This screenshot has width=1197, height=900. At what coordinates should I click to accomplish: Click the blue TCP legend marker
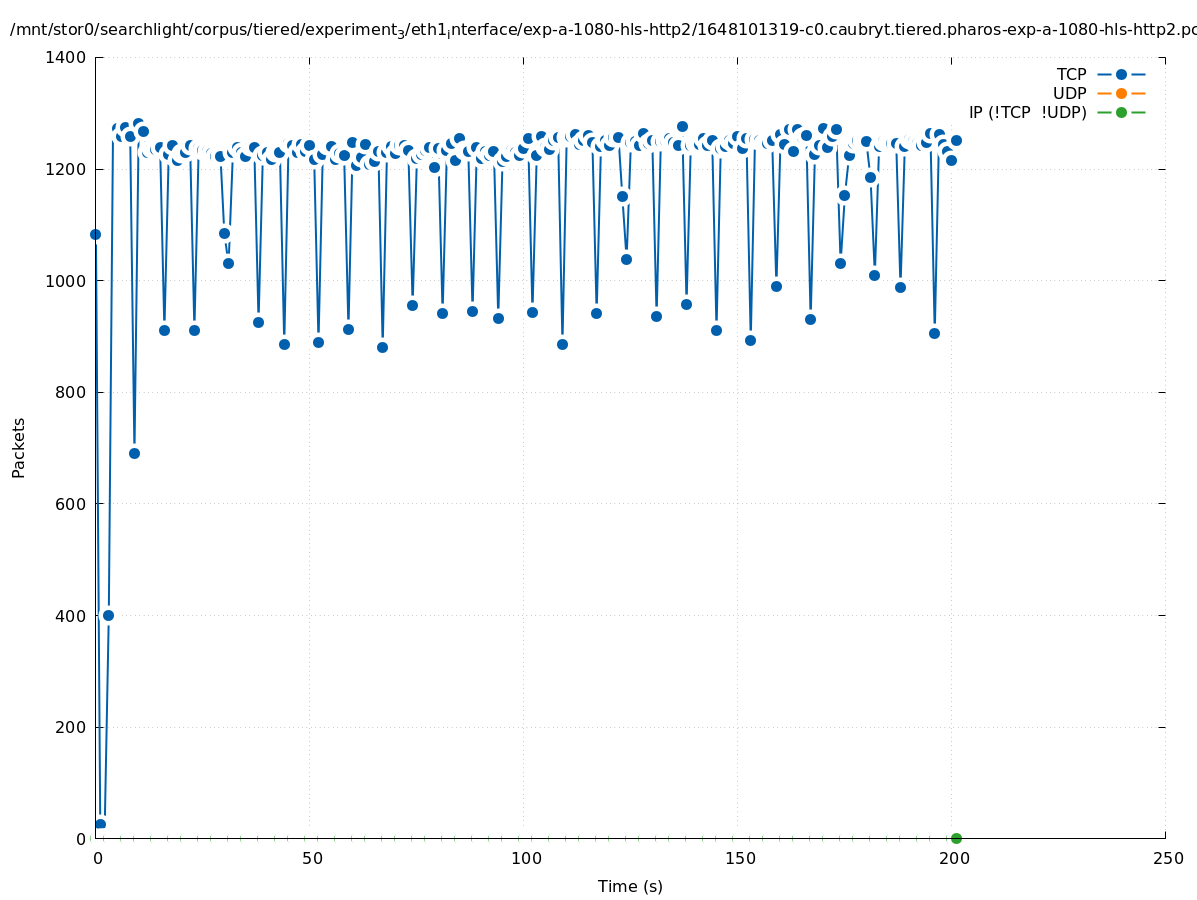point(1121,75)
